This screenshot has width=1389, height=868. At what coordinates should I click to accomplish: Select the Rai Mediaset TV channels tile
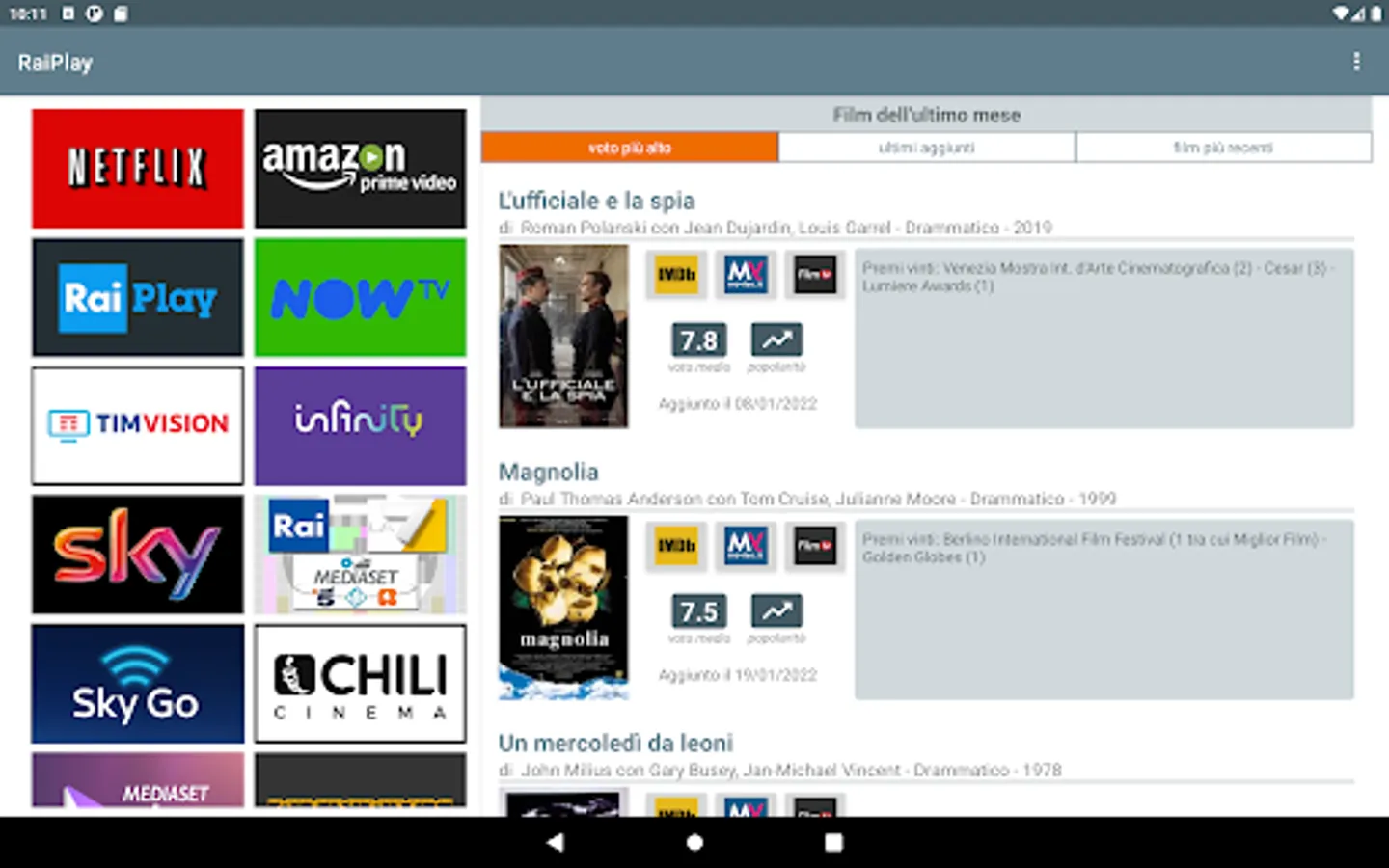(x=361, y=555)
